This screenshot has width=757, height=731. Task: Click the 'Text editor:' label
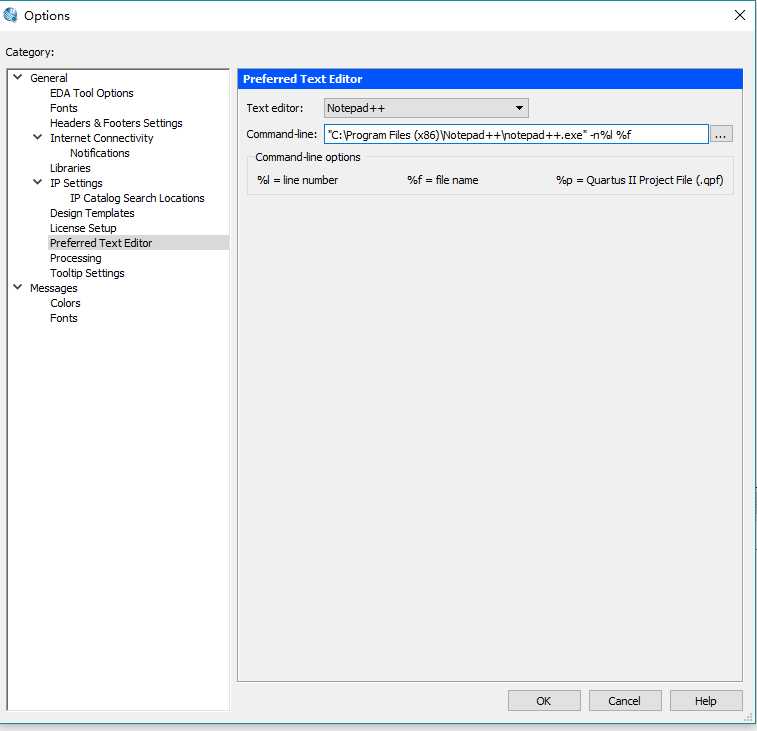275,108
